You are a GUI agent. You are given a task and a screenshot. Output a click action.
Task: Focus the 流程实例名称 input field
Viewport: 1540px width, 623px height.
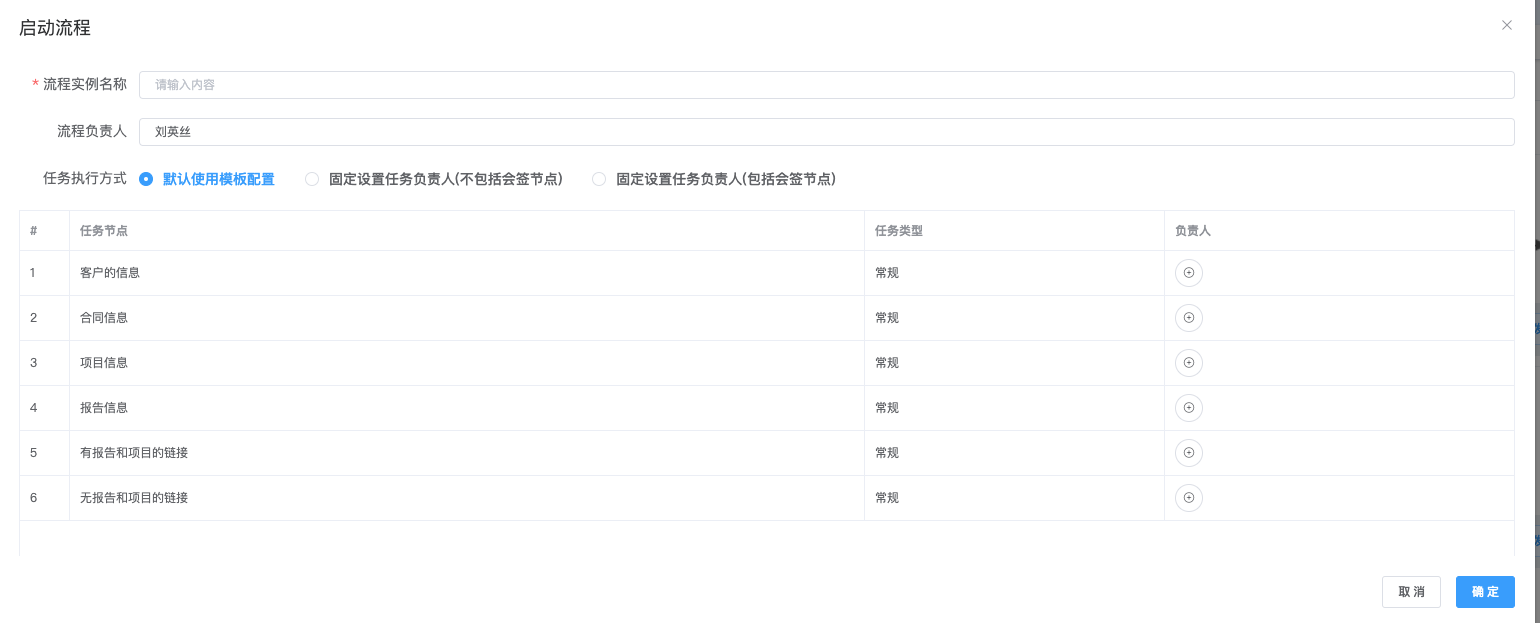826,85
